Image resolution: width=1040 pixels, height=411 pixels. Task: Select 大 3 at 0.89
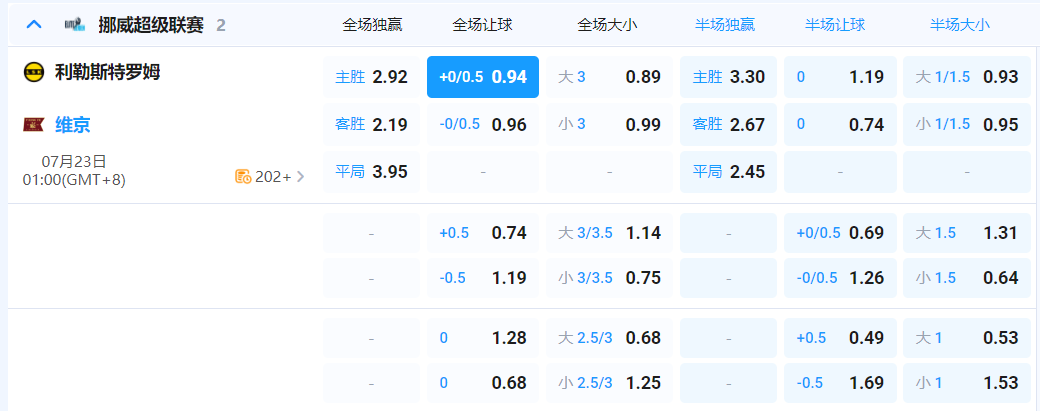click(x=610, y=77)
